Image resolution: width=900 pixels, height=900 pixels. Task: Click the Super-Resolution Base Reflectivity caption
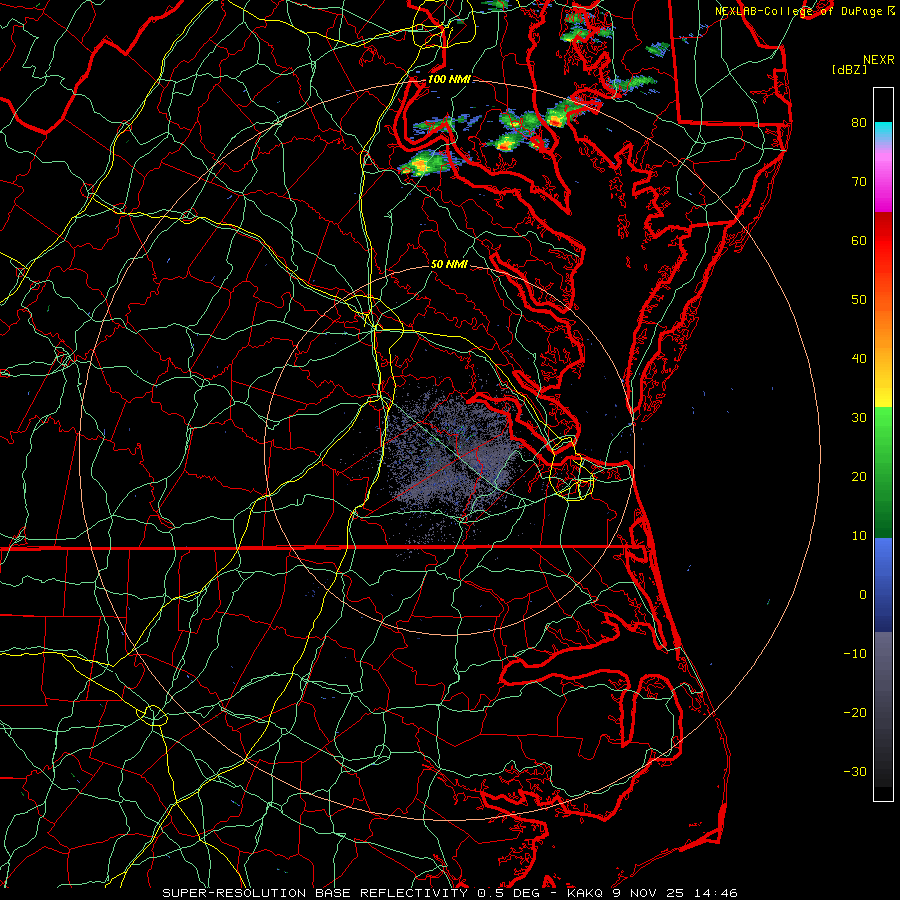315,893
